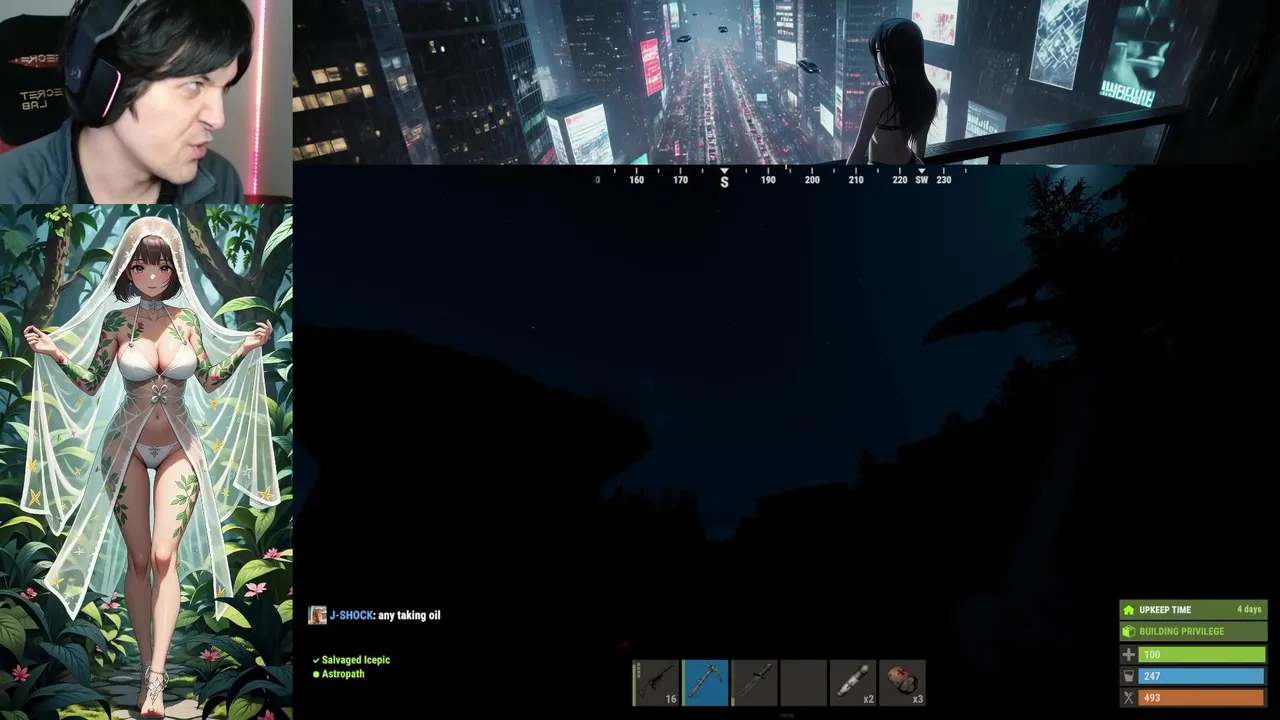Click the water cup thirst icon
This screenshot has width=1280, height=720.
pyautogui.click(x=1129, y=677)
